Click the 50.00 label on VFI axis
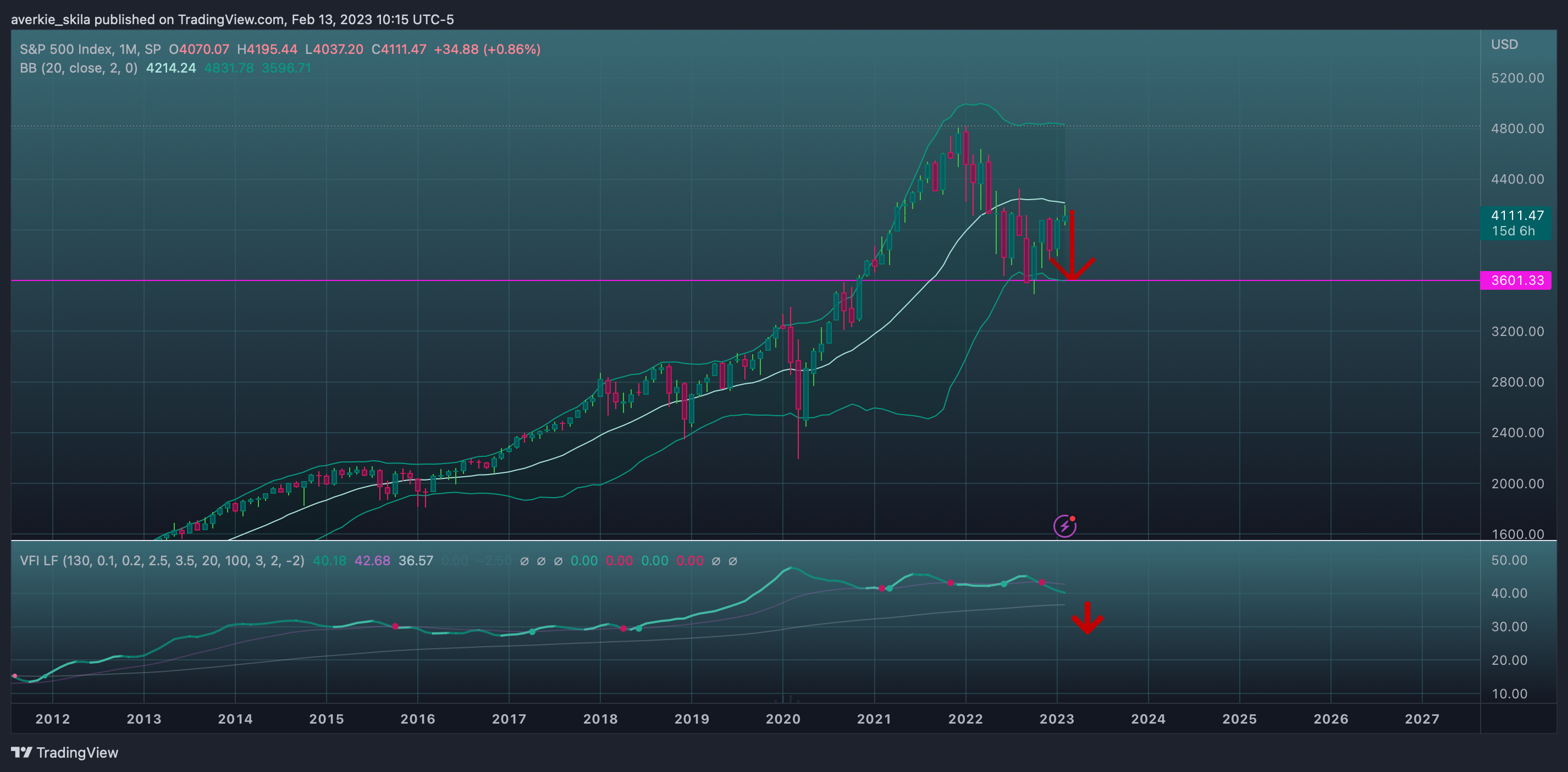Screen dimensions: 1568x772 [1510, 560]
